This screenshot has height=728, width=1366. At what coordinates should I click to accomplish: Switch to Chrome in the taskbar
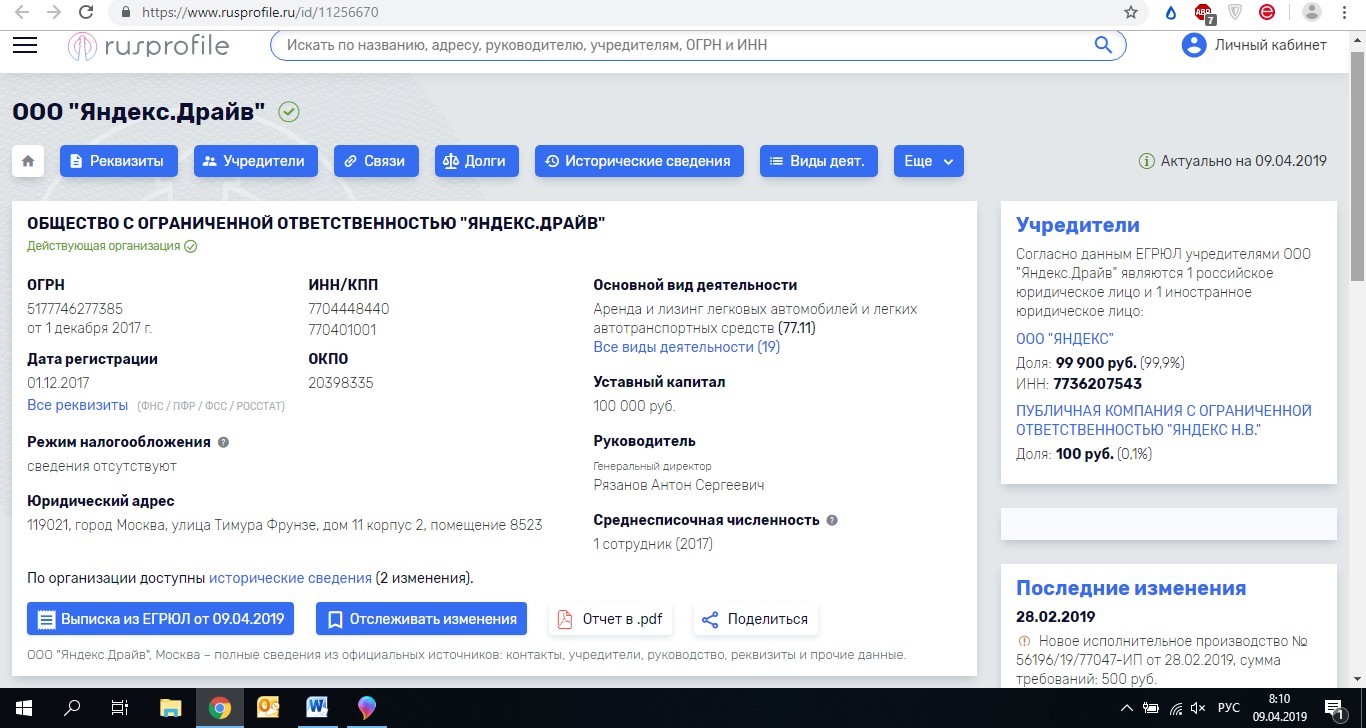pyautogui.click(x=219, y=708)
